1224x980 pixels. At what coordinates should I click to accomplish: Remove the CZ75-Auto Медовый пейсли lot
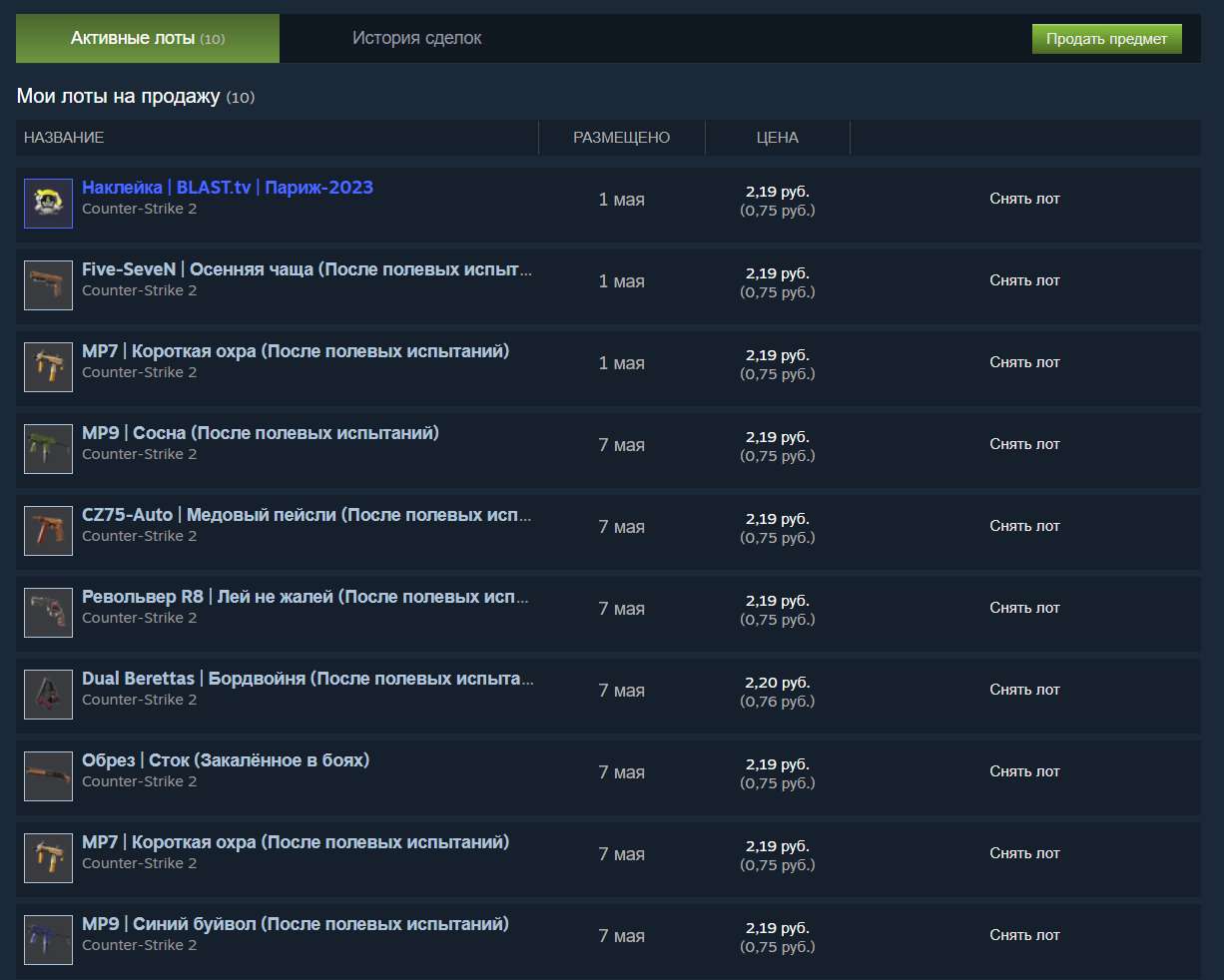click(1024, 526)
